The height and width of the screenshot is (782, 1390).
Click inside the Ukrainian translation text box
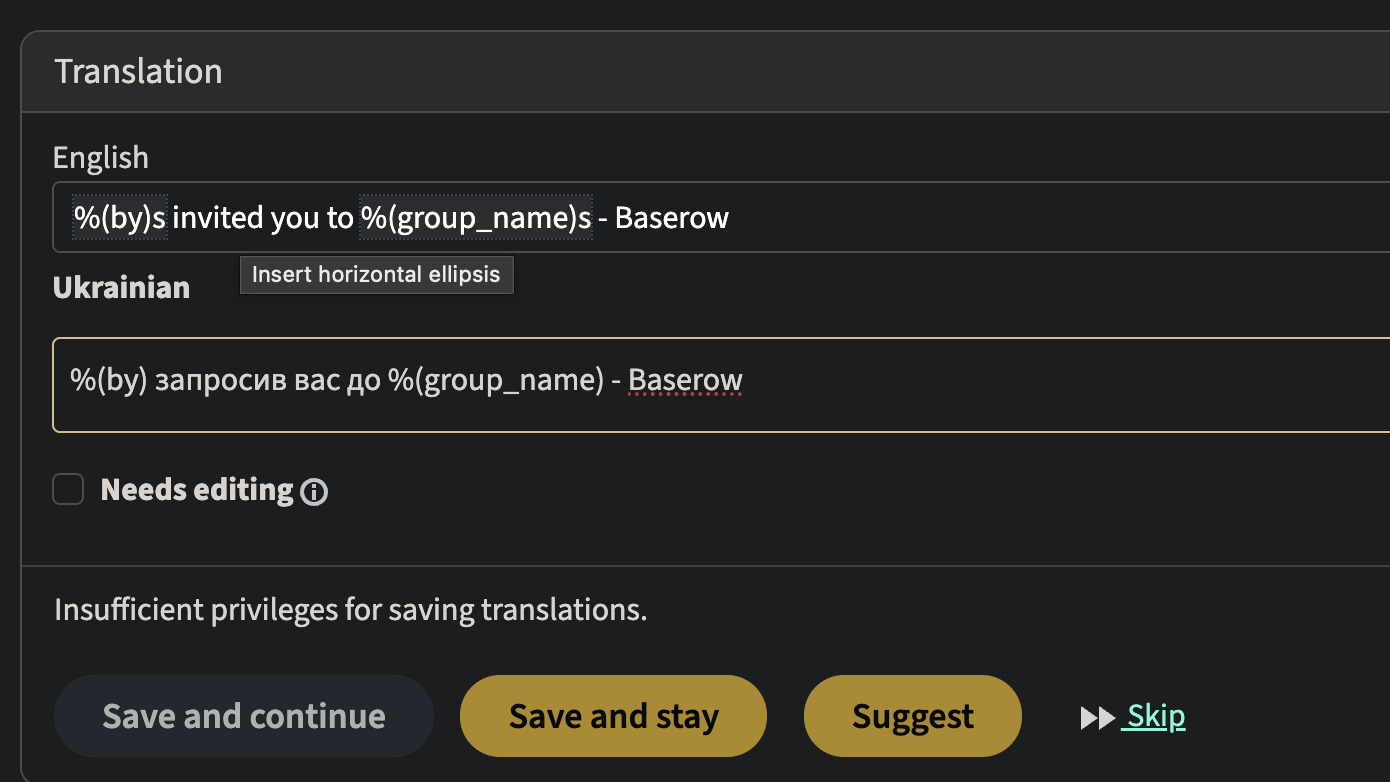click(x=900, y=385)
